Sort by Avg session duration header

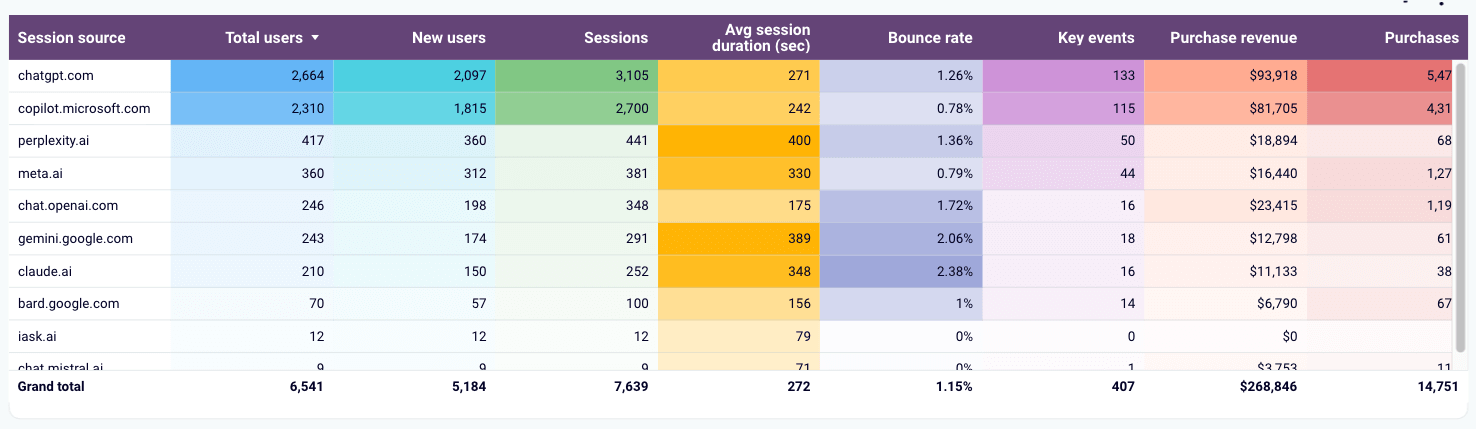pyautogui.click(x=768, y=38)
